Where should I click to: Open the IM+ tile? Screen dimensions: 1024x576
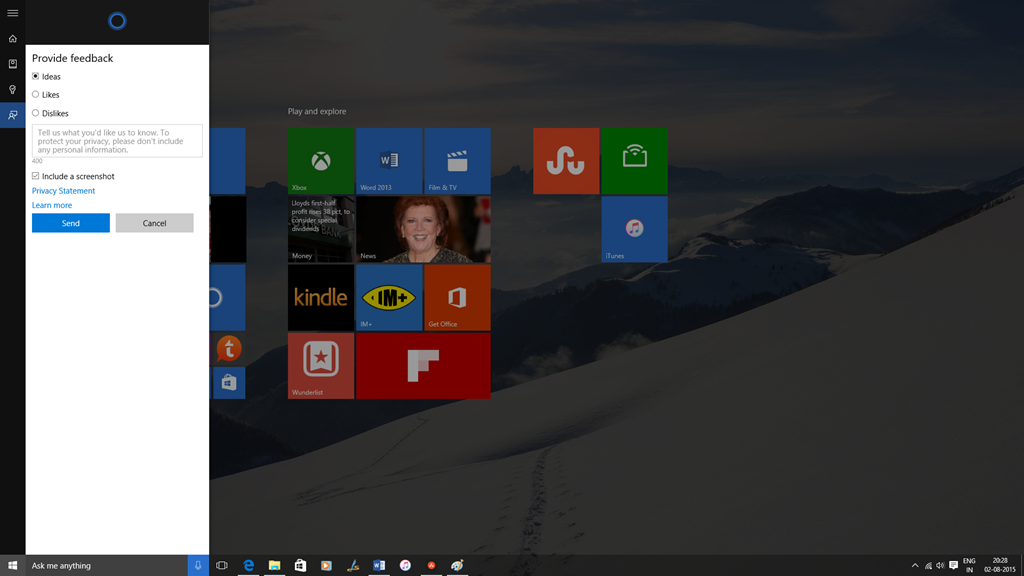tap(389, 297)
